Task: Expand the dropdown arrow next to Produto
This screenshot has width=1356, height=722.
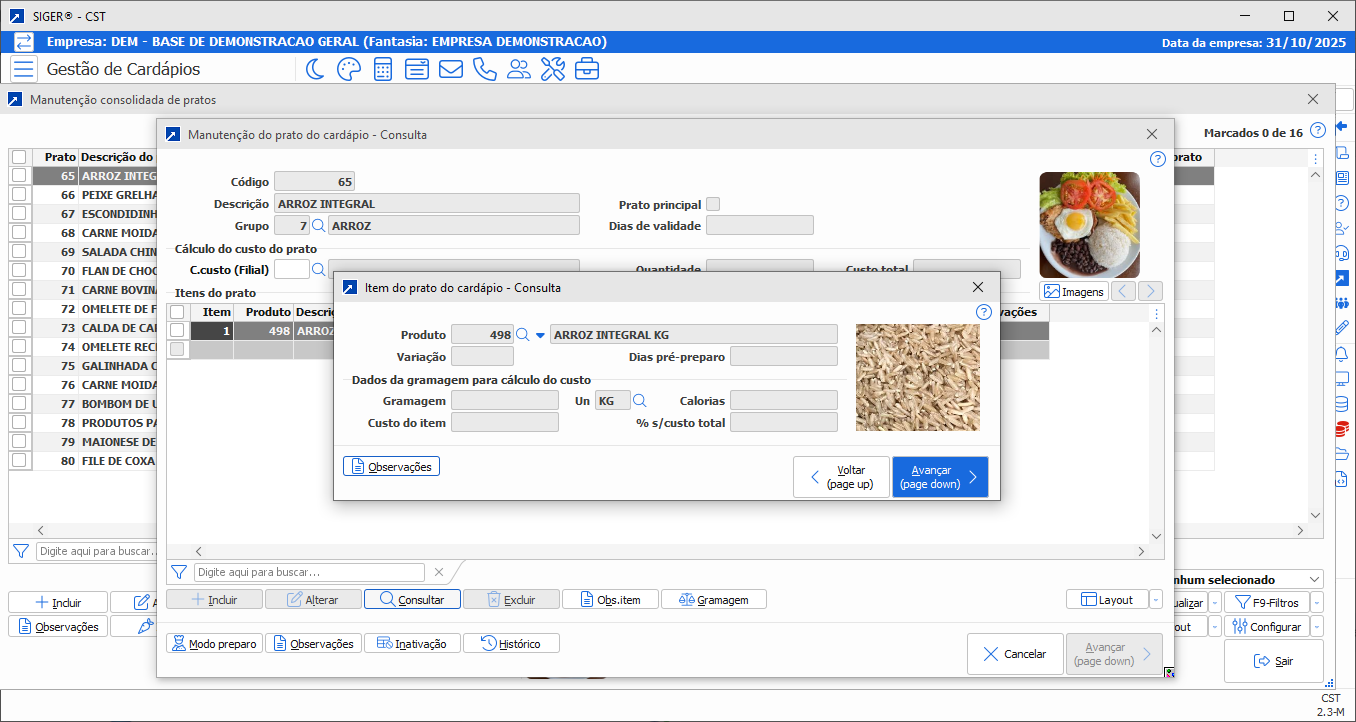Action: pyautogui.click(x=540, y=335)
